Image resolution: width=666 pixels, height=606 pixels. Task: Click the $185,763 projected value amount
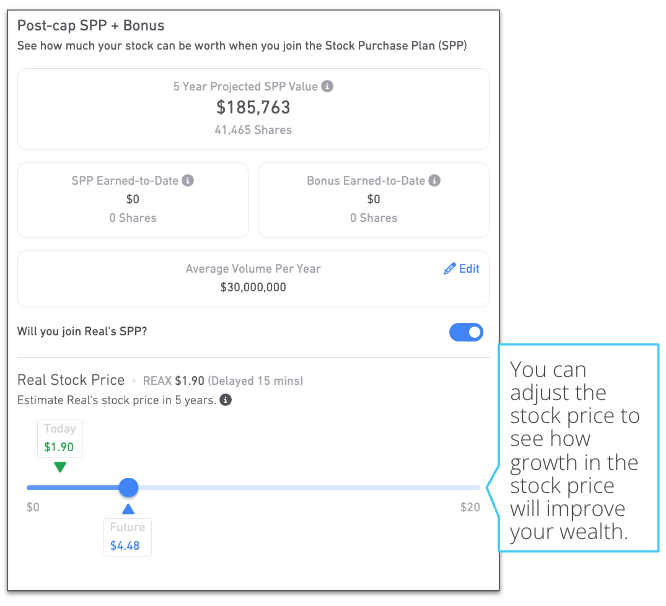tap(253, 107)
